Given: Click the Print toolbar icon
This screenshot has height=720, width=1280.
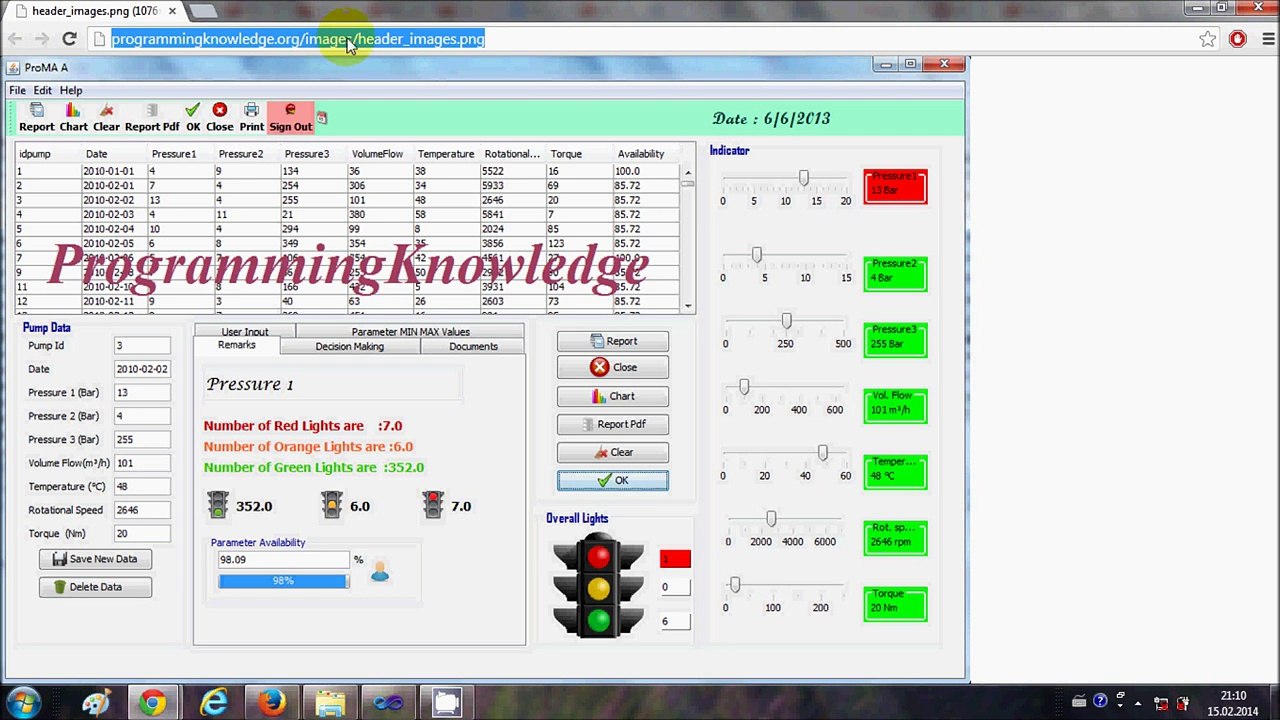Looking at the screenshot, I should [251, 117].
